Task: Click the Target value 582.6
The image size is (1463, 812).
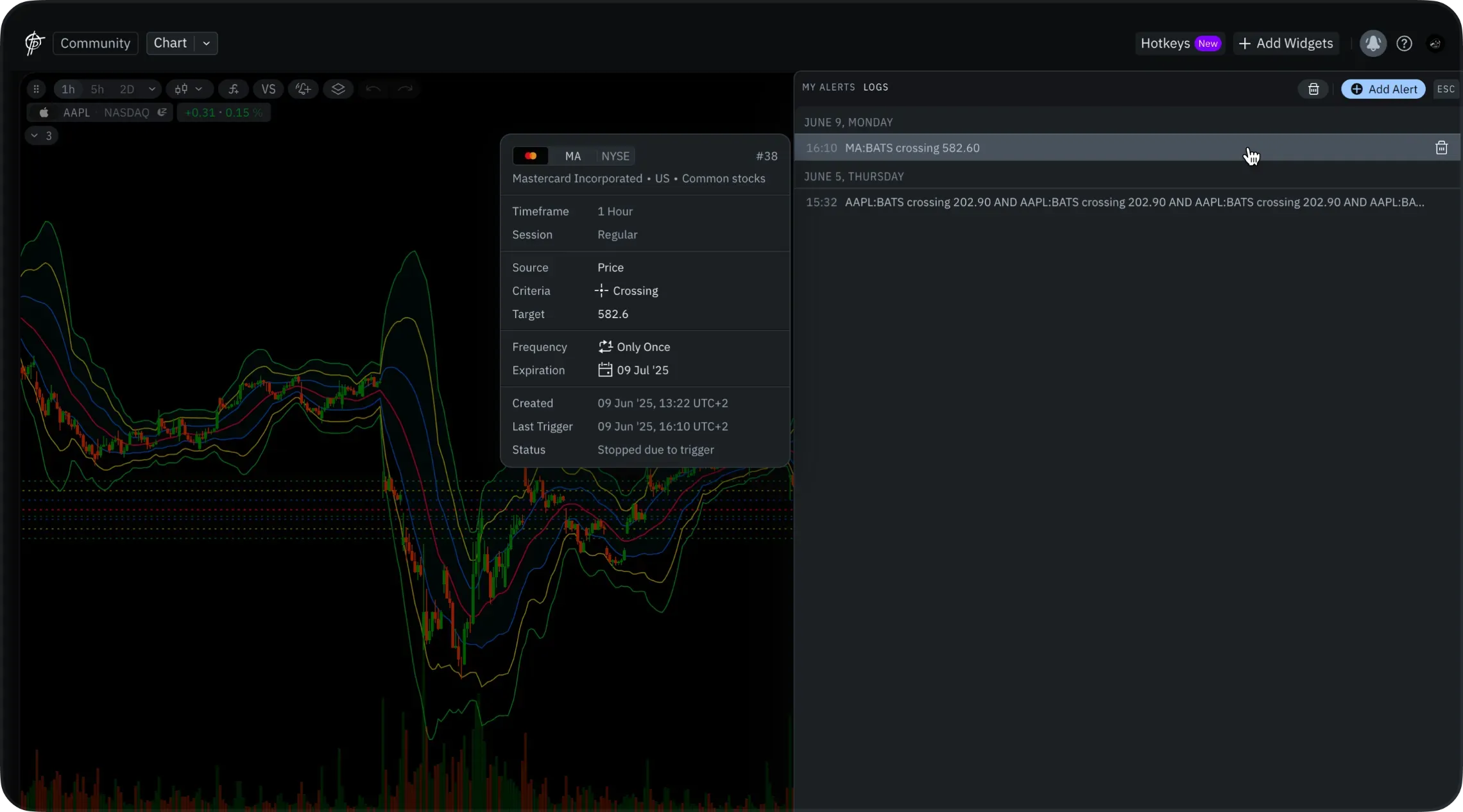Action: [x=613, y=314]
